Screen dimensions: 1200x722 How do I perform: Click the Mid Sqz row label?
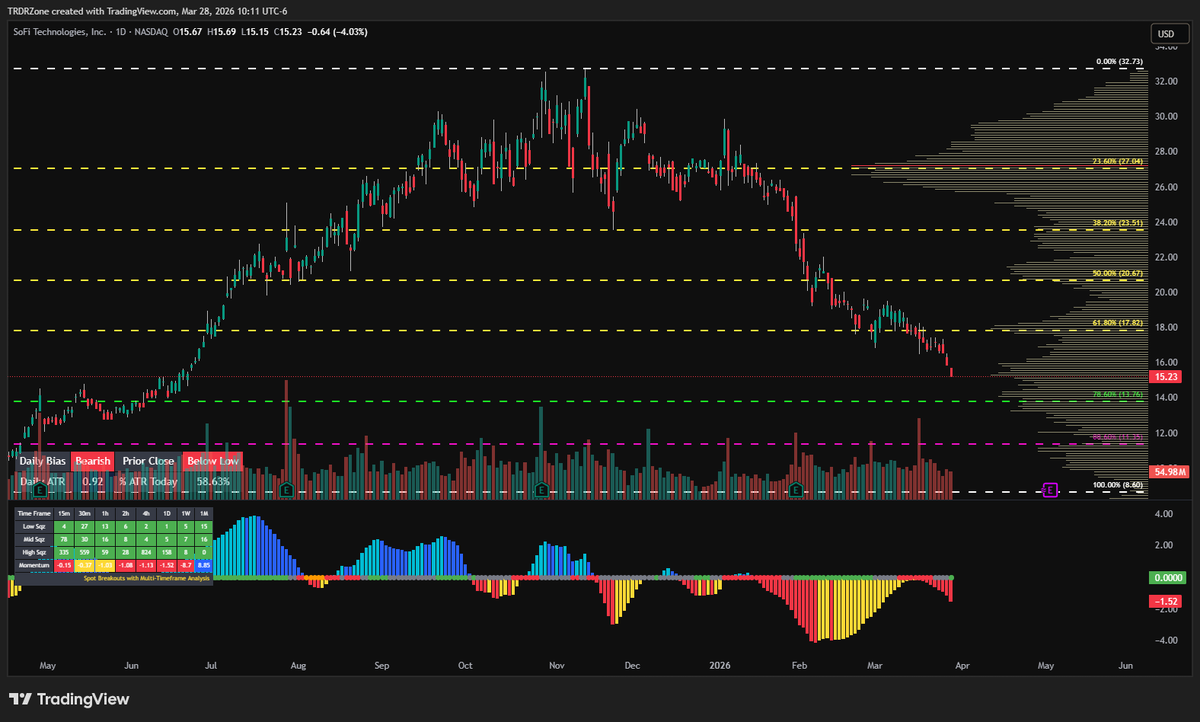(34, 540)
